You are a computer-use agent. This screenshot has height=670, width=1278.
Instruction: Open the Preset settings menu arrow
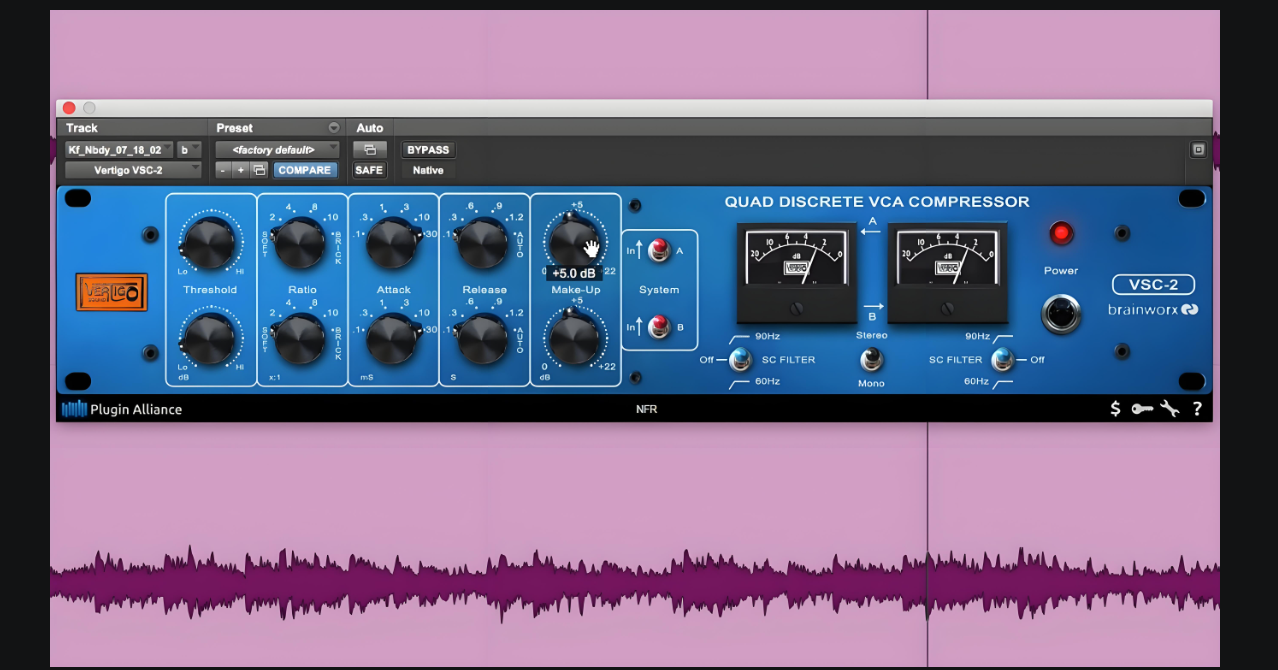(333, 128)
